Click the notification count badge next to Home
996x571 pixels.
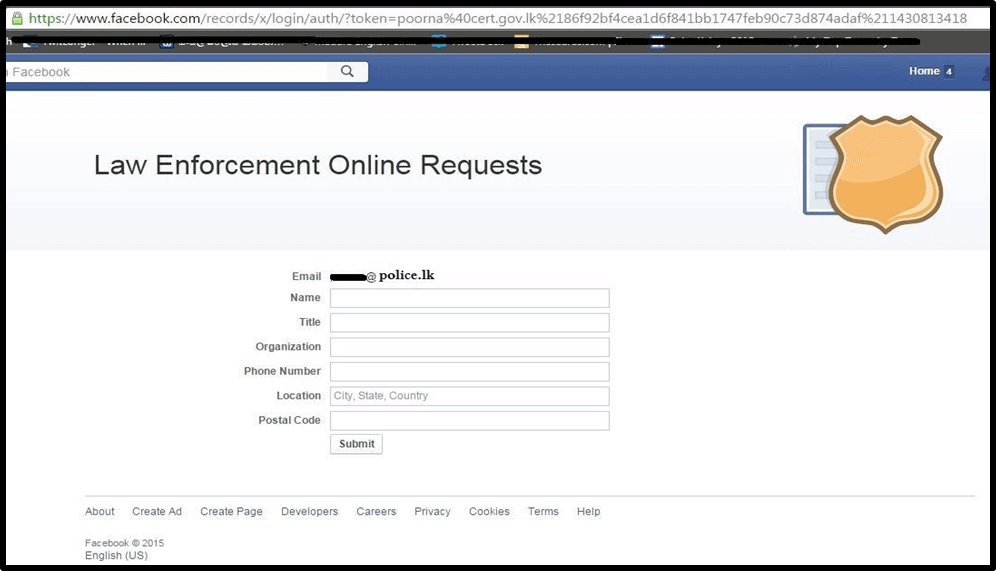point(949,72)
